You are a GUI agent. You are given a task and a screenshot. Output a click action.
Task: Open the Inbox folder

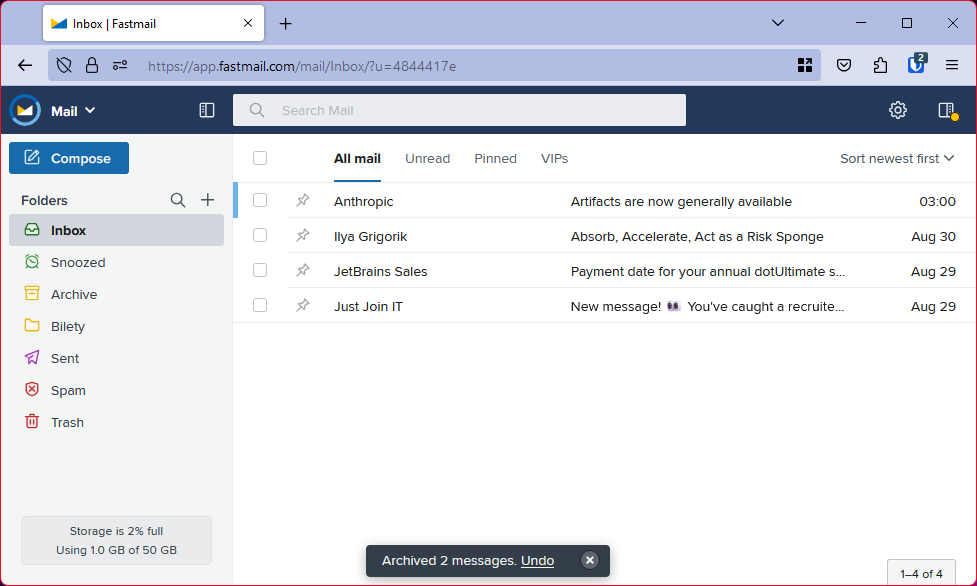point(117,230)
